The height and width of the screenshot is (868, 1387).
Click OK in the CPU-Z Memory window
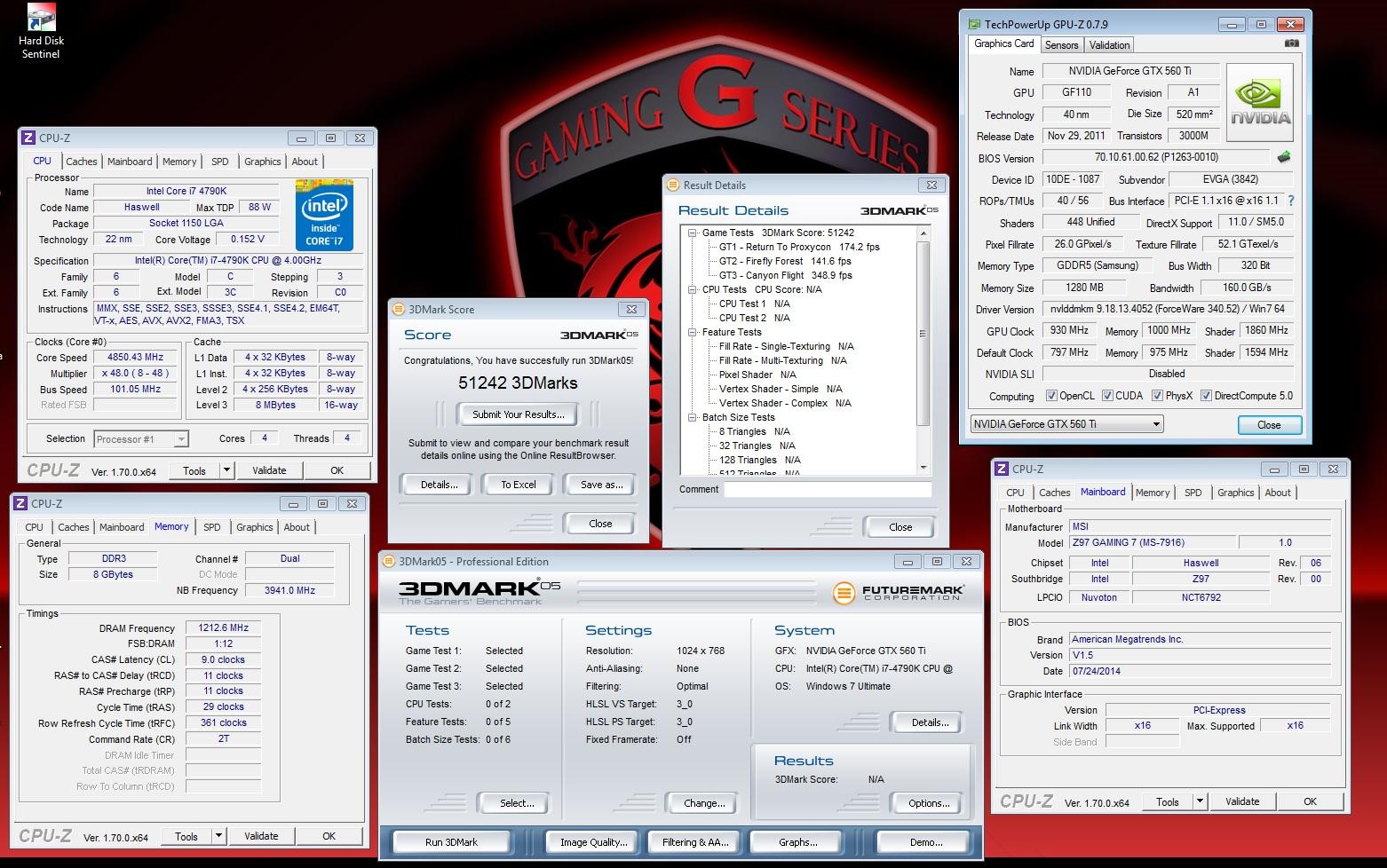329,836
